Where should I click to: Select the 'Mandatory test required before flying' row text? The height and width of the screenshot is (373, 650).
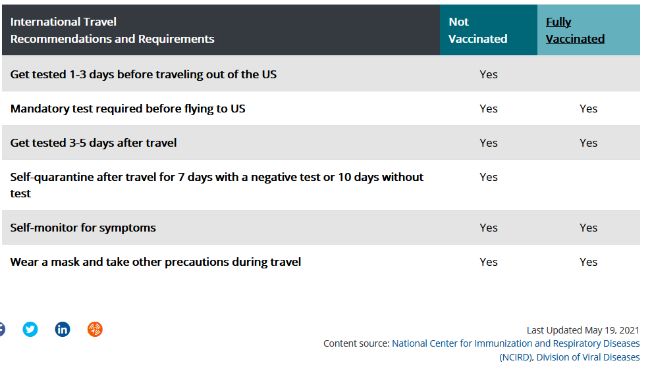pos(128,109)
